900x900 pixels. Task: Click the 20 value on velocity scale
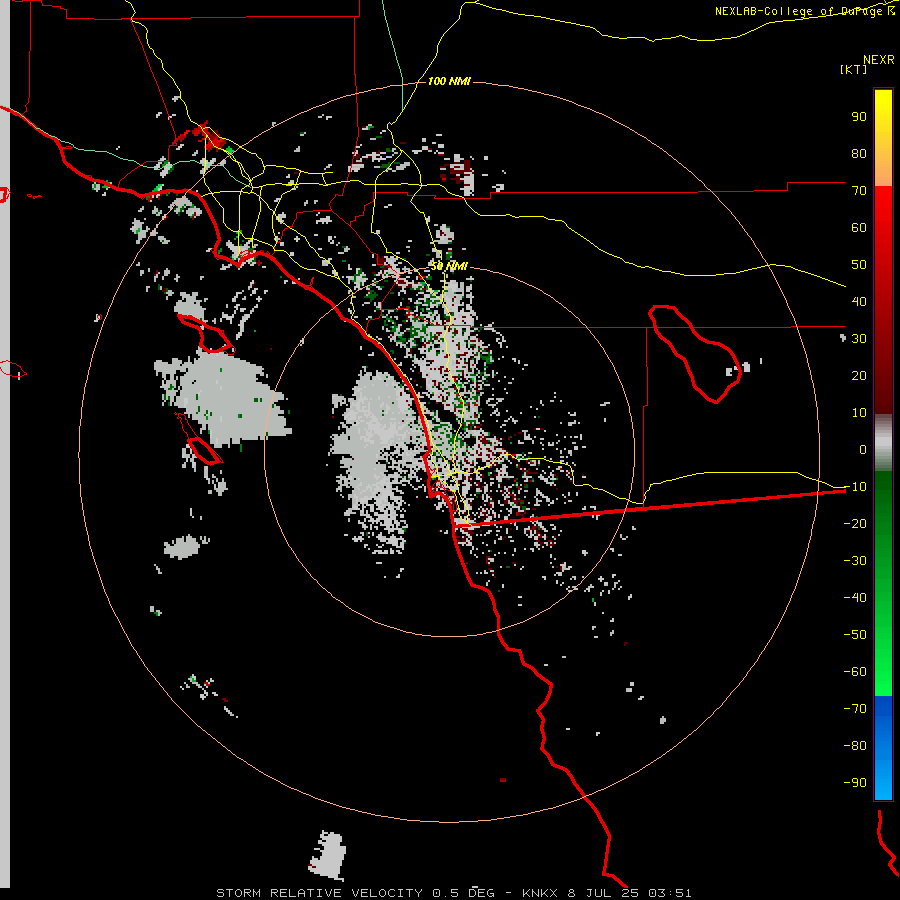point(859,376)
